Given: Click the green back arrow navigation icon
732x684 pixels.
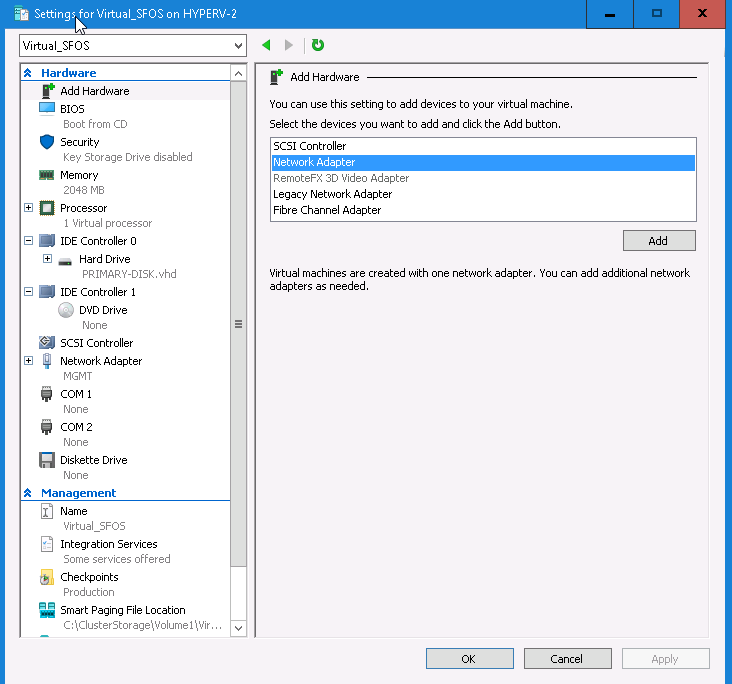Looking at the screenshot, I should click(x=266, y=45).
